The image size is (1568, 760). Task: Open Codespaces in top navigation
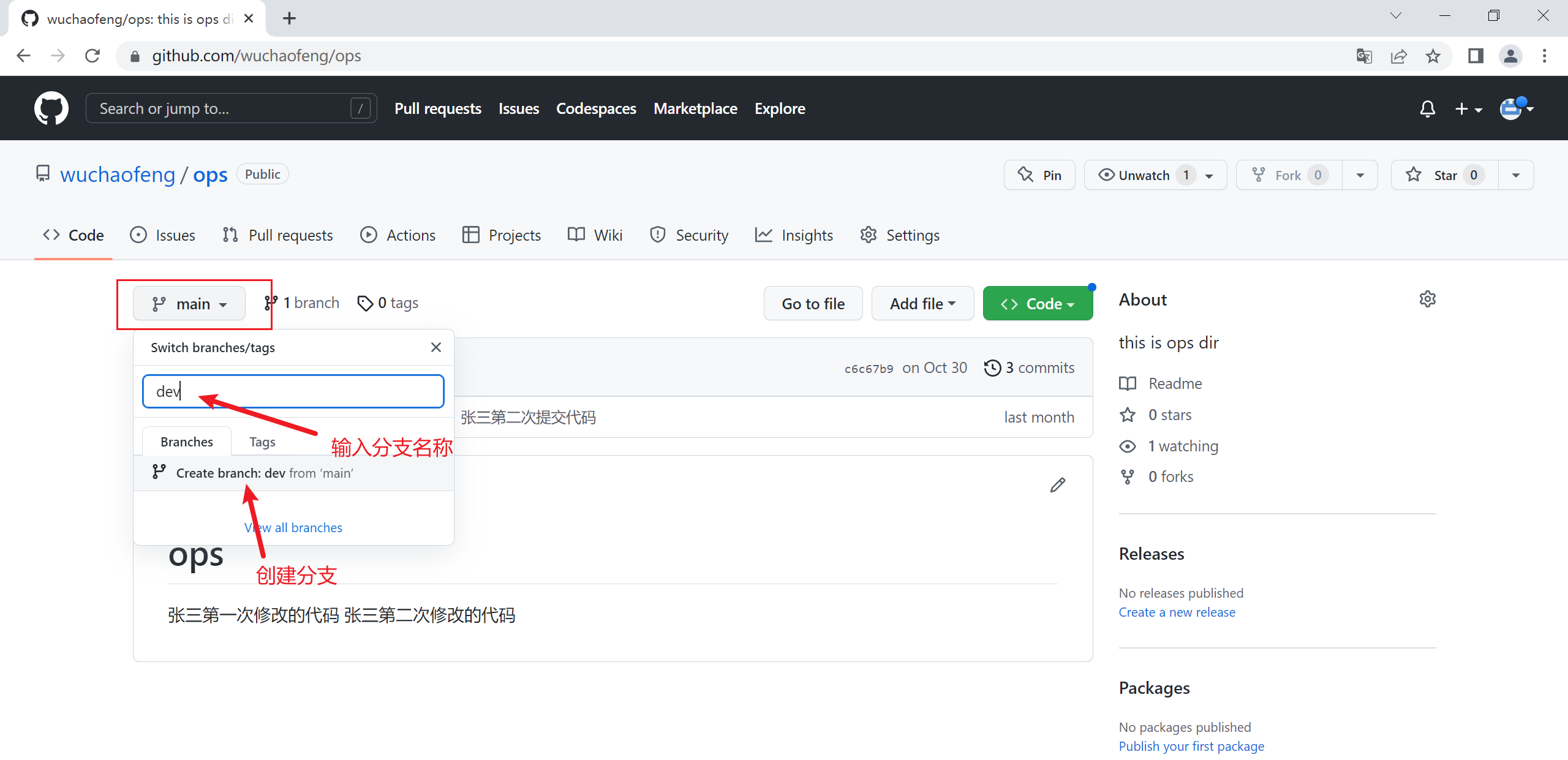(x=596, y=108)
